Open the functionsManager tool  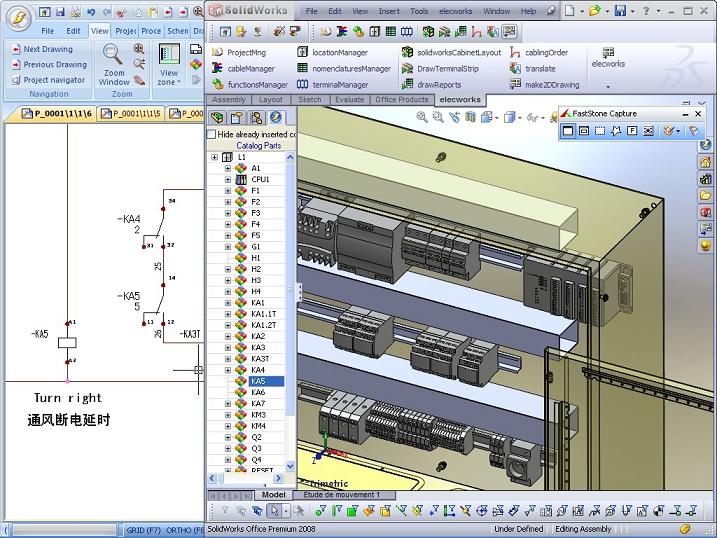click(x=250, y=85)
